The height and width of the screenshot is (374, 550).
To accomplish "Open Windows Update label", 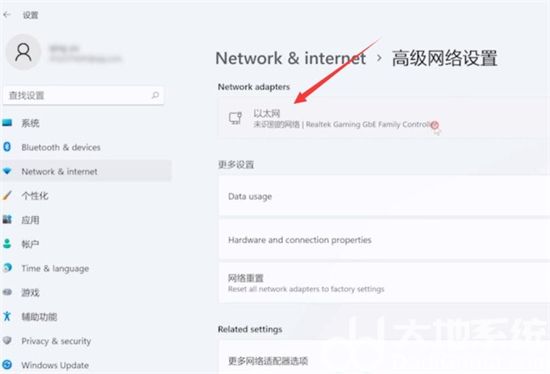I will click(55, 365).
